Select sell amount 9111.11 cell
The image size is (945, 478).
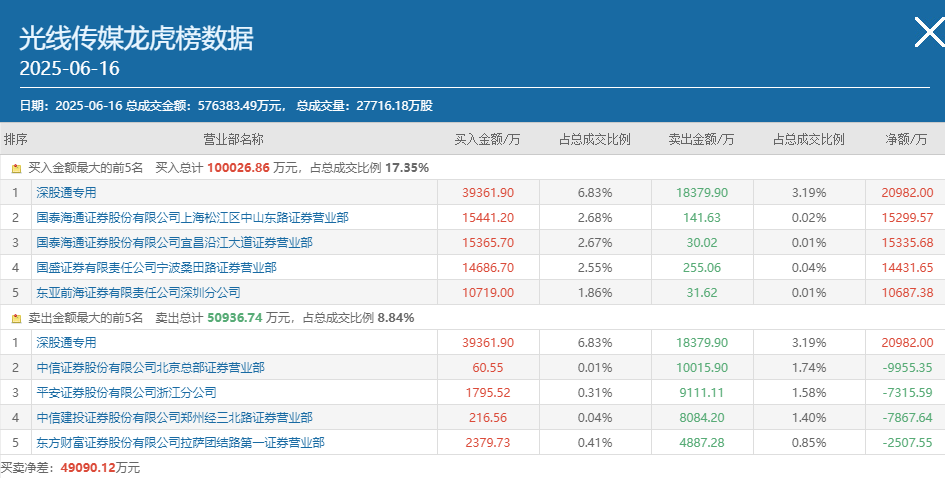(702, 393)
